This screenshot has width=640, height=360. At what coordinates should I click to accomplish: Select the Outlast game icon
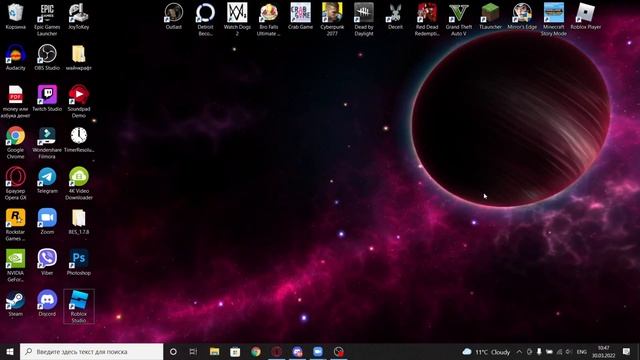(x=173, y=16)
